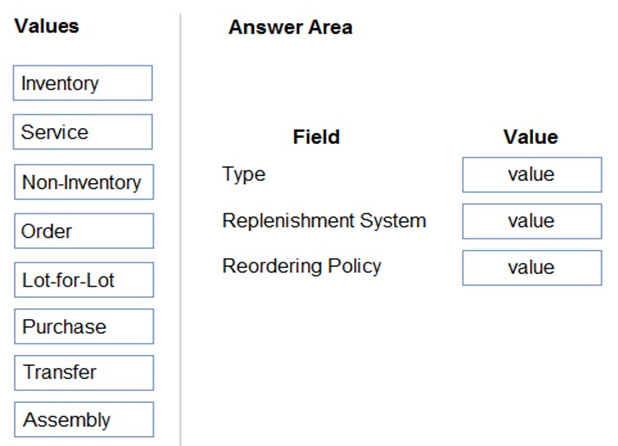Viewport: 618px width, 446px height.
Task: Click the Values panel heading
Action: (46, 26)
